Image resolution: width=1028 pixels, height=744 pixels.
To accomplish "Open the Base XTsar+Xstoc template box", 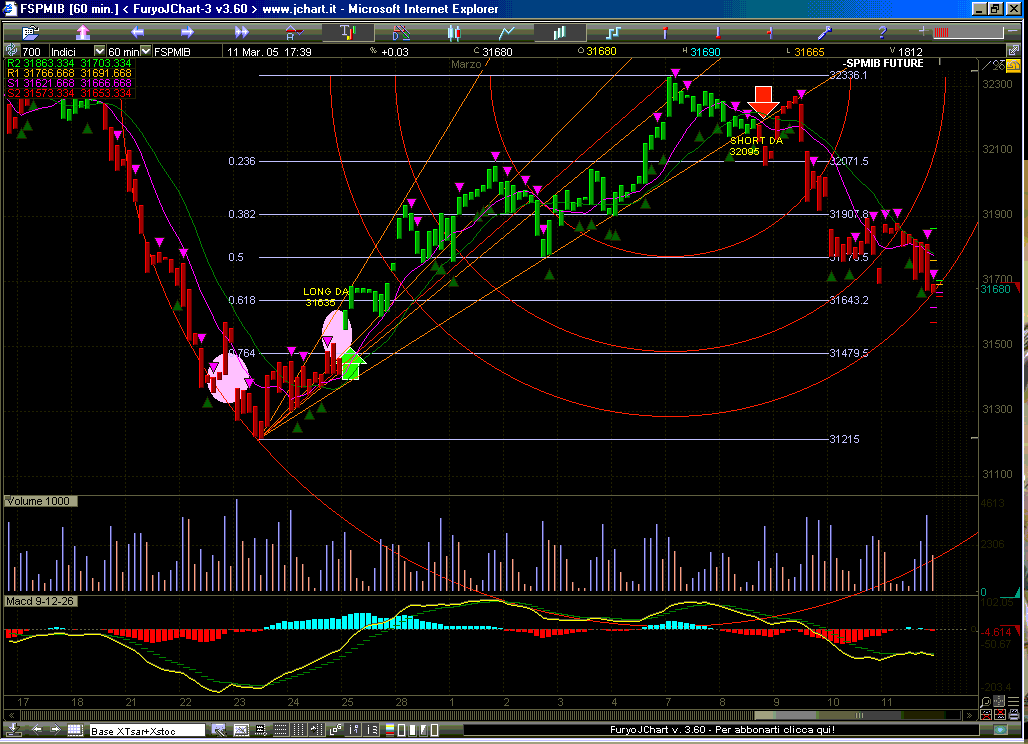I will pyautogui.click(x=145, y=731).
